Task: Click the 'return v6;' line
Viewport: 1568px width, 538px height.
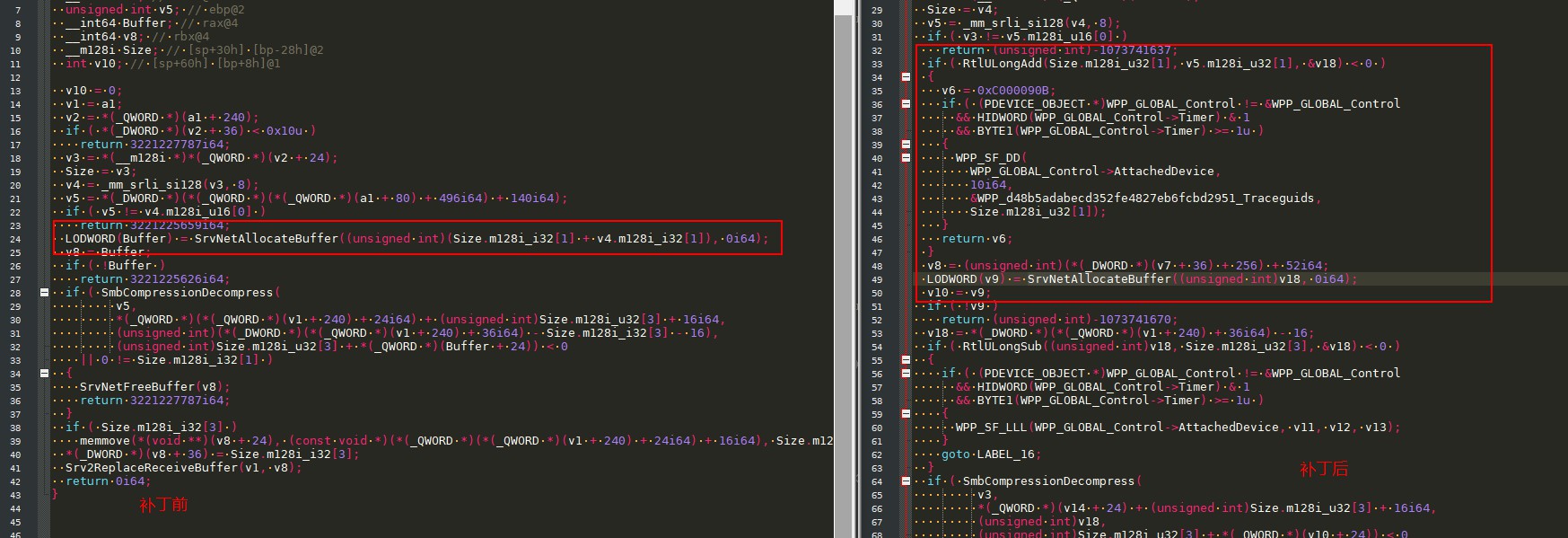Action: (977, 238)
